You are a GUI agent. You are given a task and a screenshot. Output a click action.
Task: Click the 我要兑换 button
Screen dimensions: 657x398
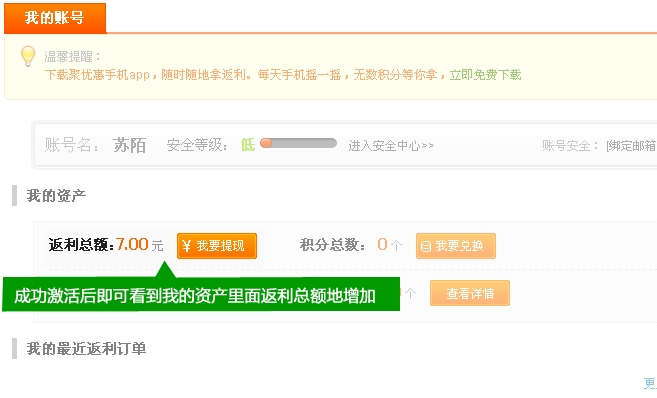pyautogui.click(x=456, y=246)
